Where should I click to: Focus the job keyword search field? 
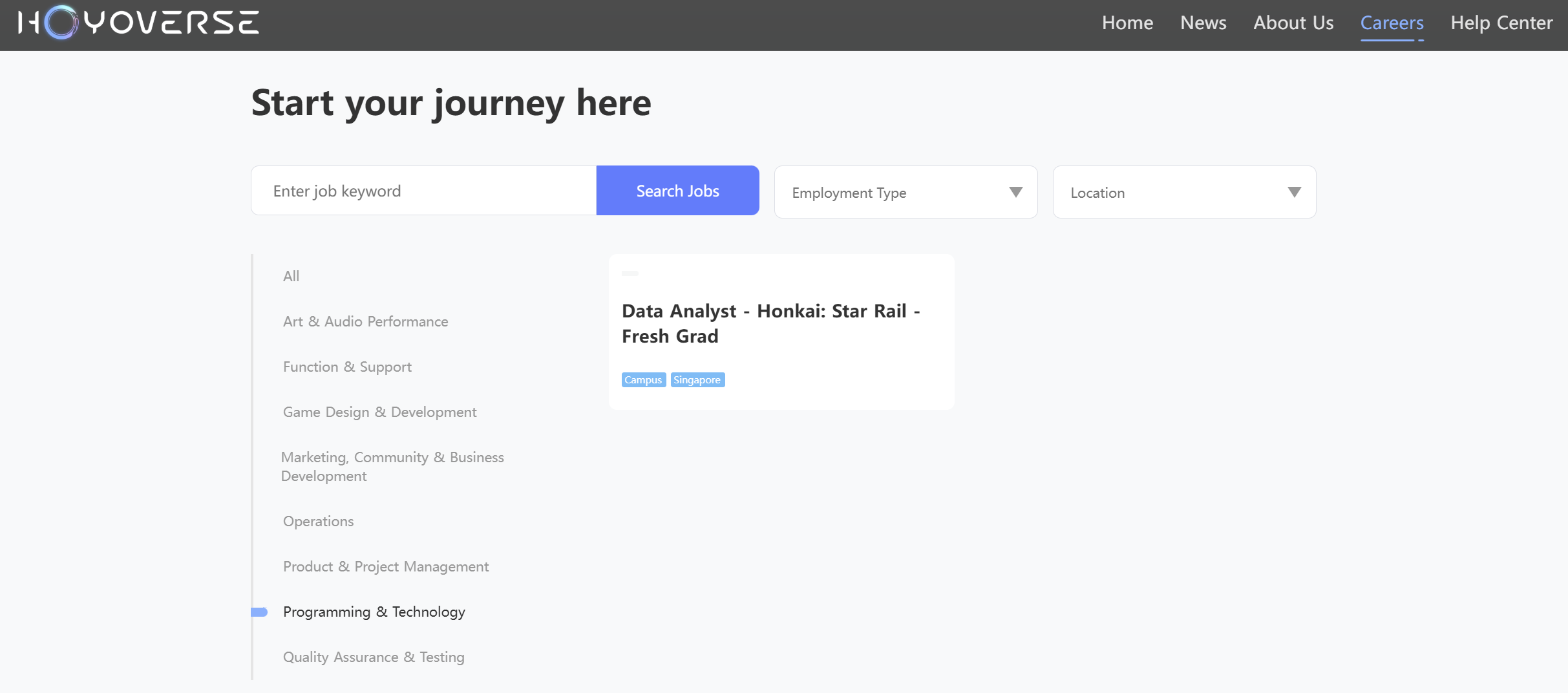pyautogui.click(x=423, y=191)
